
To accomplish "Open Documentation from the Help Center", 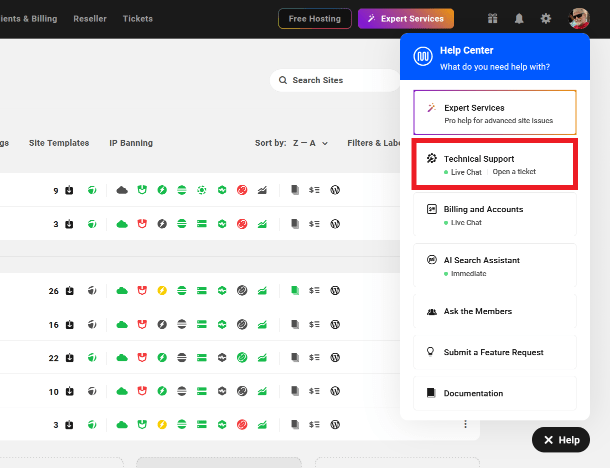I will coord(494,393).
